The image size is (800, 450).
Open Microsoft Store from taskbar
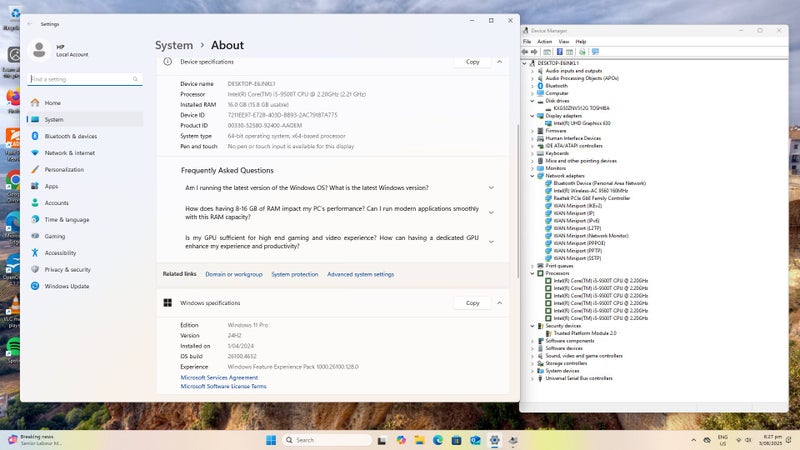[x=457, y=440]
